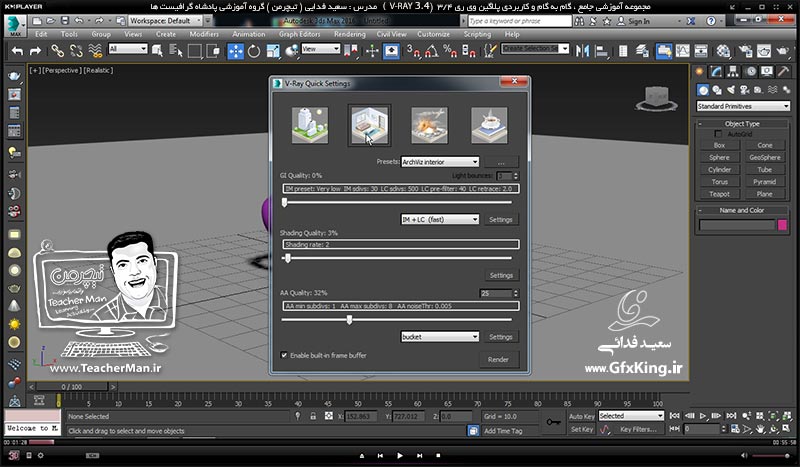Image resolution: width=800 pixels, height=467 pixels.
Task: Enable the AutoGrid checkbox
Action: tap(718, 134)
